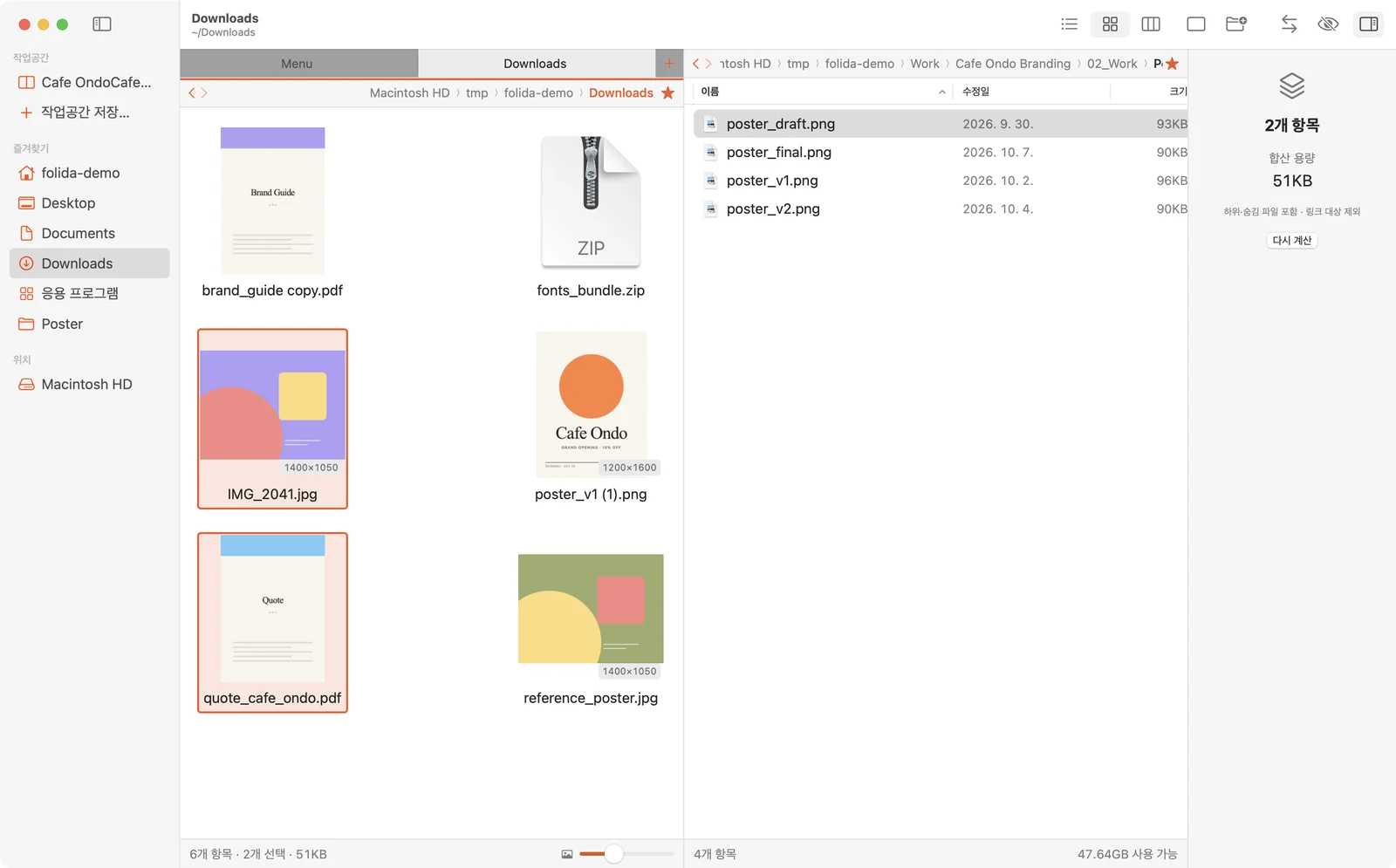
Task: Click save workspace plus item
Action: point(89,112)
